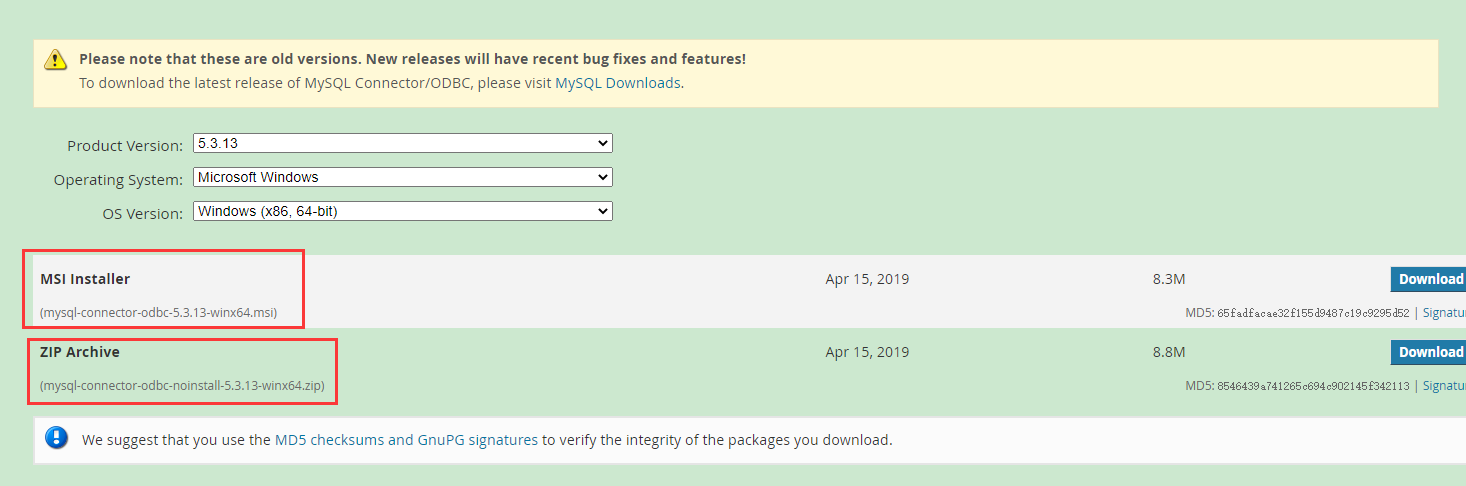This screenshot has height=486, width=1466.
Task: Open the Signature link for ZIP Archive
Action: tap(1444, 386)
